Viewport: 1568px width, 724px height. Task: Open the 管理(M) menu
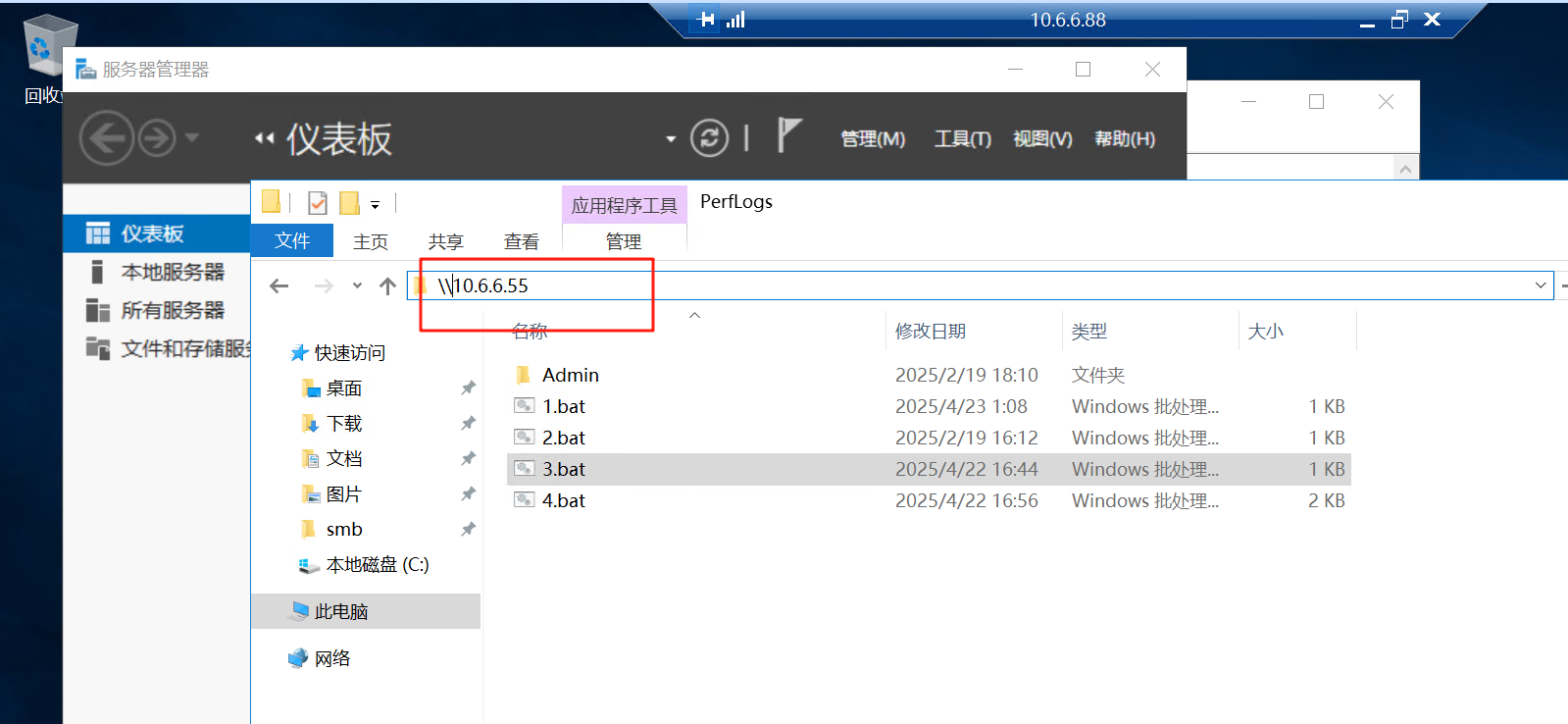click(x=873, y=139)
